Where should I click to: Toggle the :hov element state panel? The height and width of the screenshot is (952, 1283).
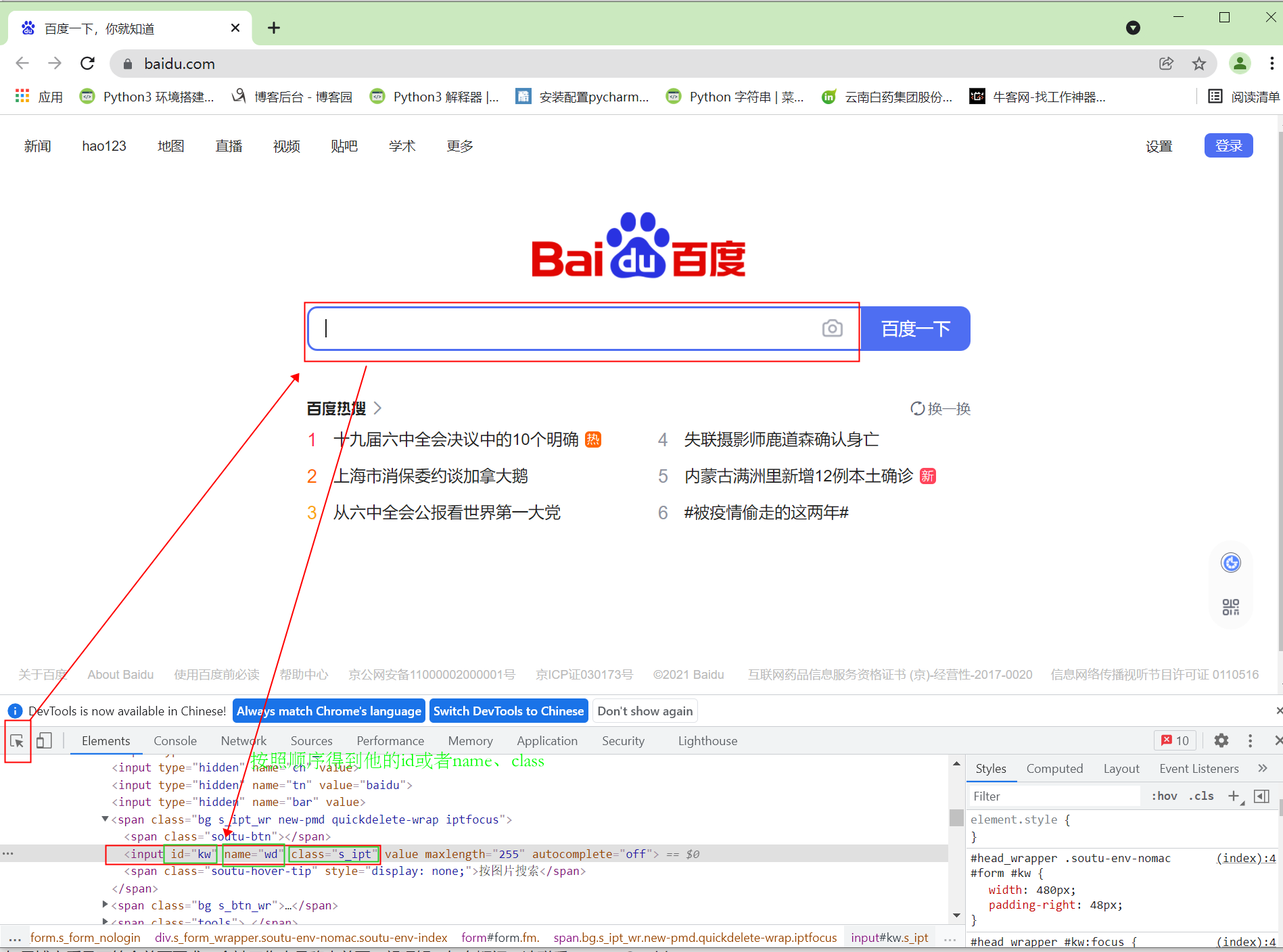[1165, 796]
